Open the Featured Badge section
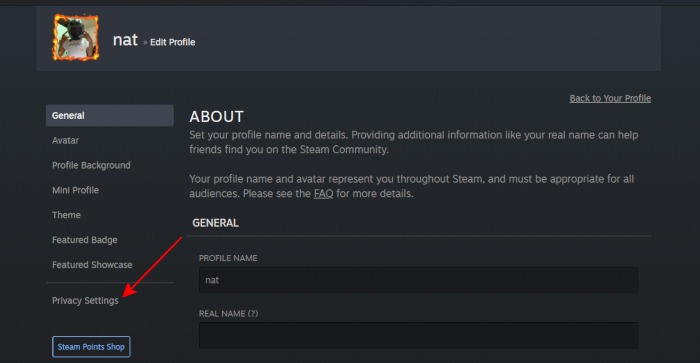The width and height of the screenshot is (700, 363). (84, 240)
